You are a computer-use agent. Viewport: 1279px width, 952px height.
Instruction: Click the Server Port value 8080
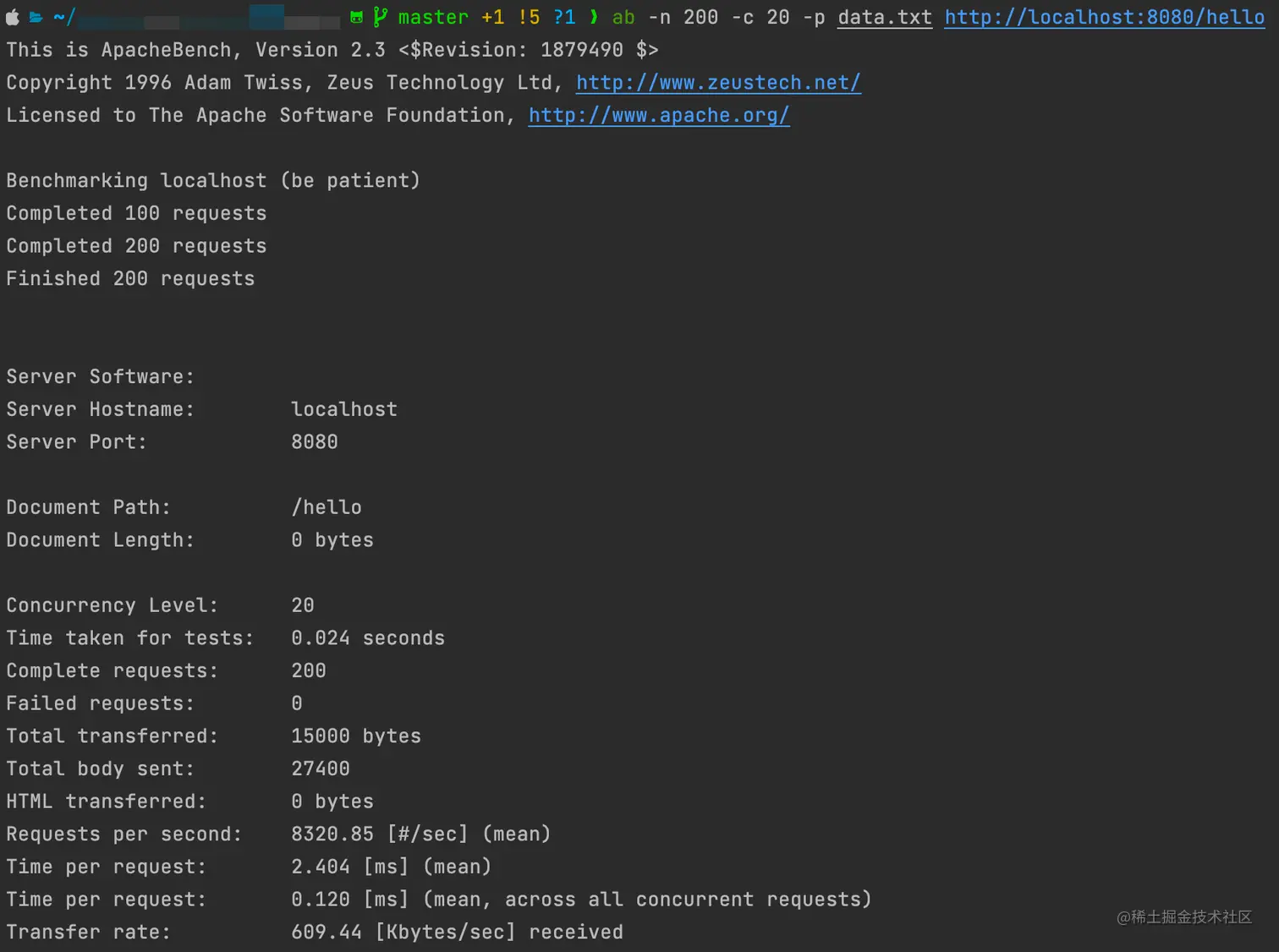click(315, 442)
